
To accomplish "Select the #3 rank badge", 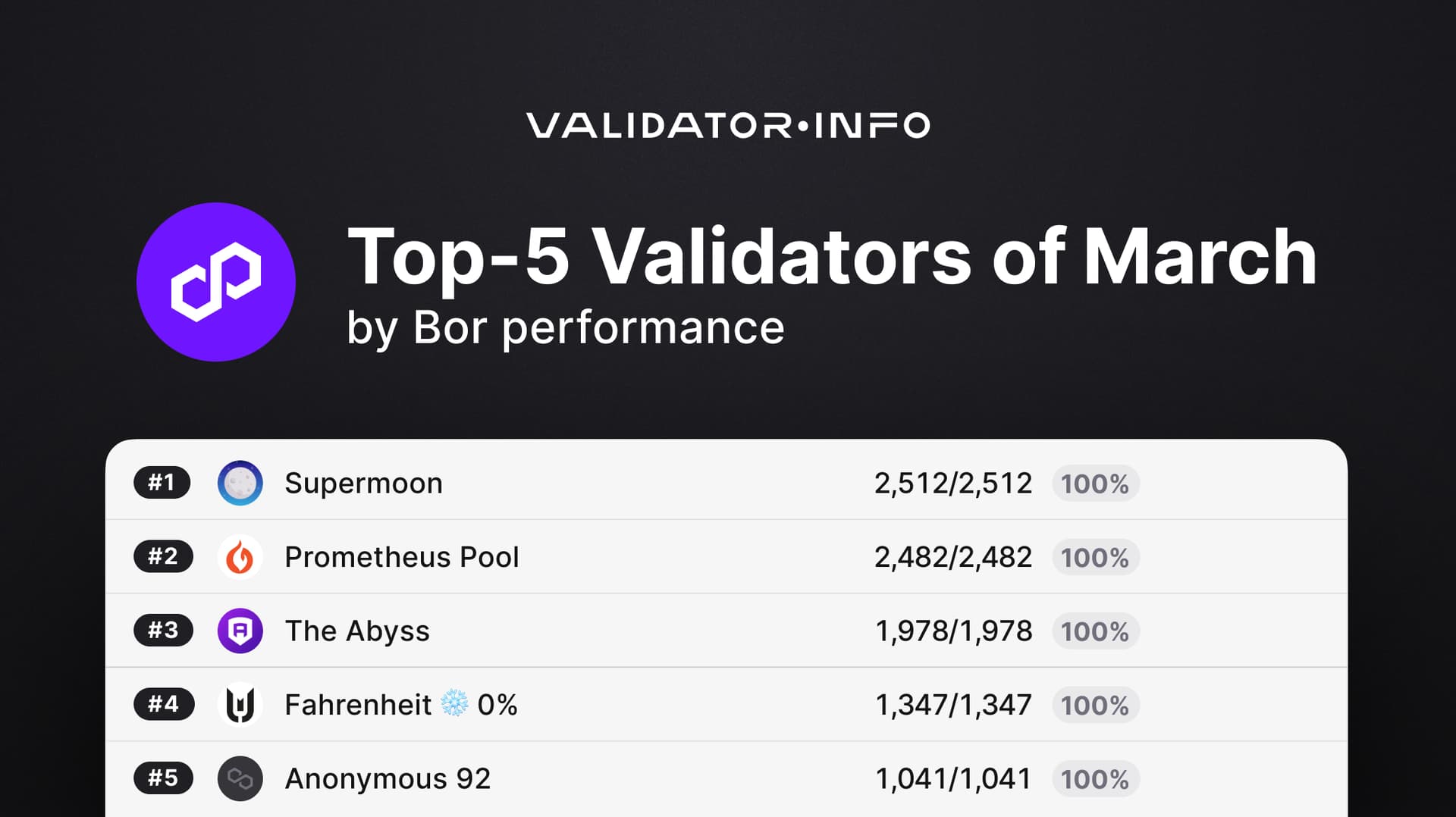I will (x=163, y=630).
